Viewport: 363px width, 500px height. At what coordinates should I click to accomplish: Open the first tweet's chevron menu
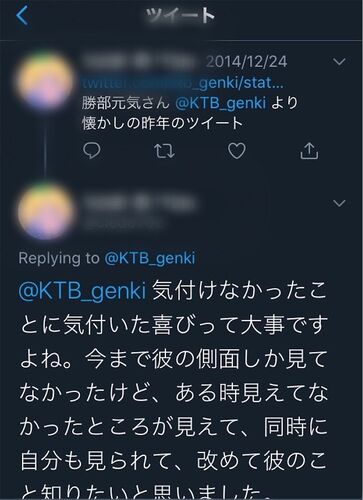339,62
